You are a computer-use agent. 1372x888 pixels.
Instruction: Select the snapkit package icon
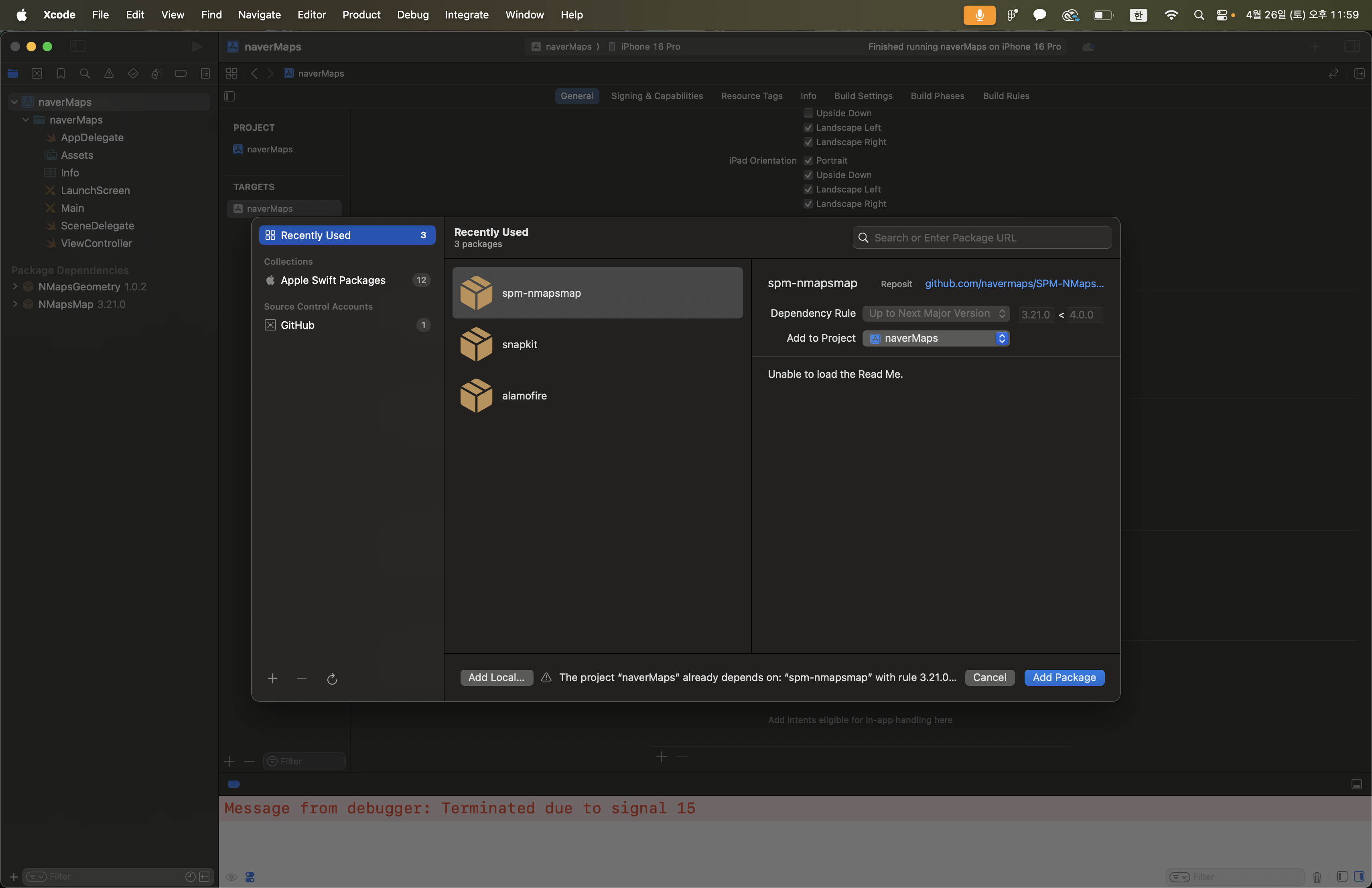pyautogui.click(x=476, y=344)
